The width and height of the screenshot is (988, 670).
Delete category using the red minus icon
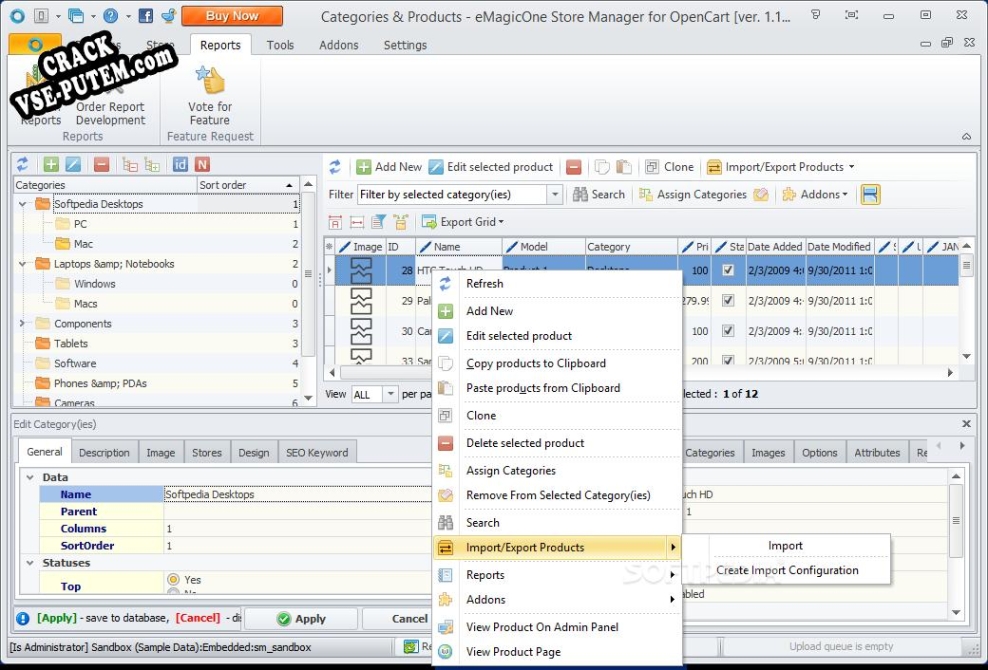point(101,165)
